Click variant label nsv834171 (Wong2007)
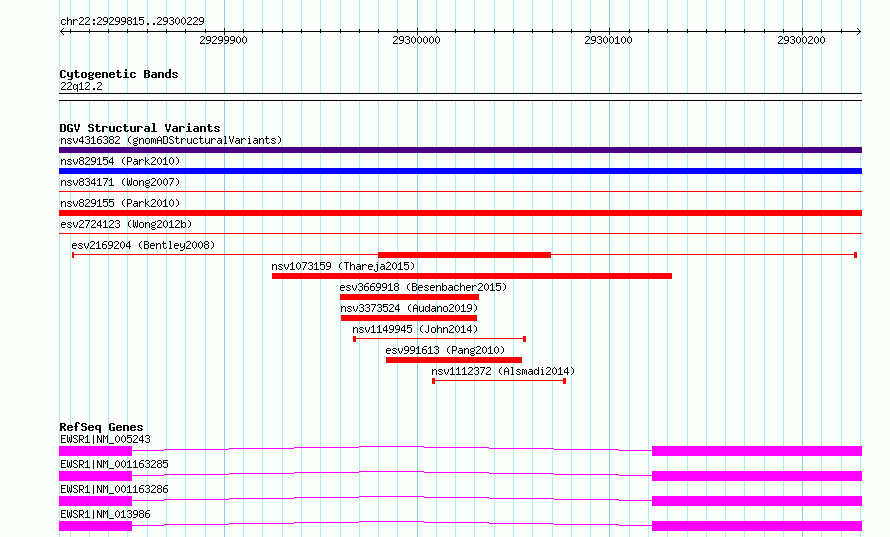The width and height of the screenshot is (890, 537). [x=120, y=182]
